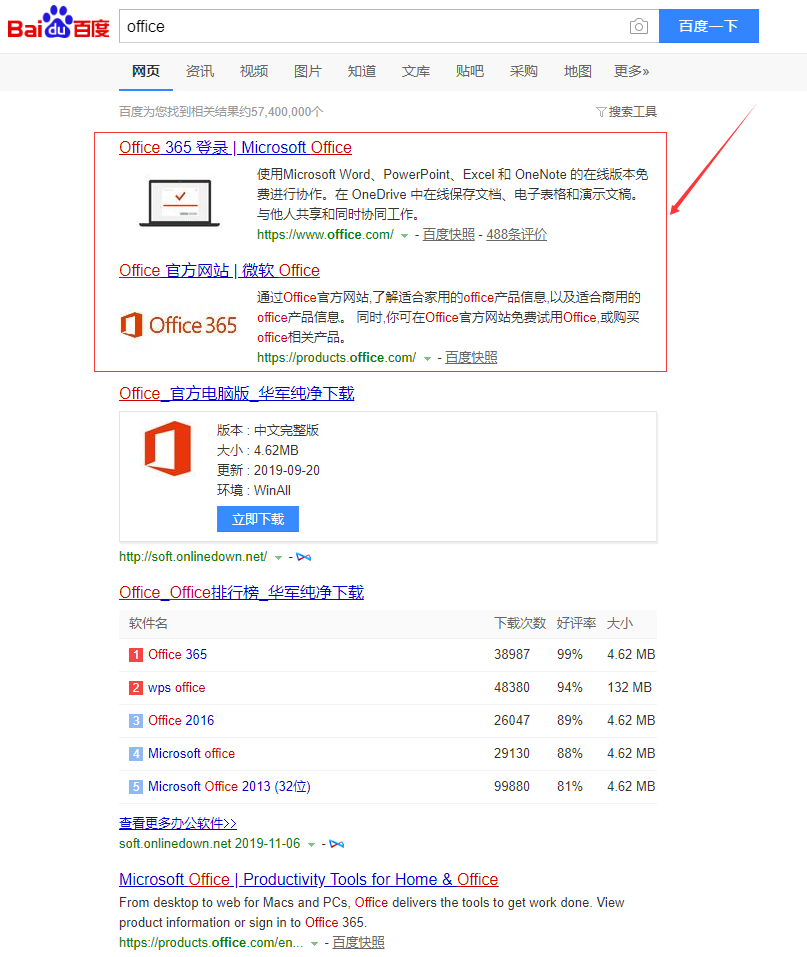Image resolution: width=807 pixels, height=957 pixels.
Task: Expand arrow next to http://soft.onlinedown.net/
Action: click(278, 558)
